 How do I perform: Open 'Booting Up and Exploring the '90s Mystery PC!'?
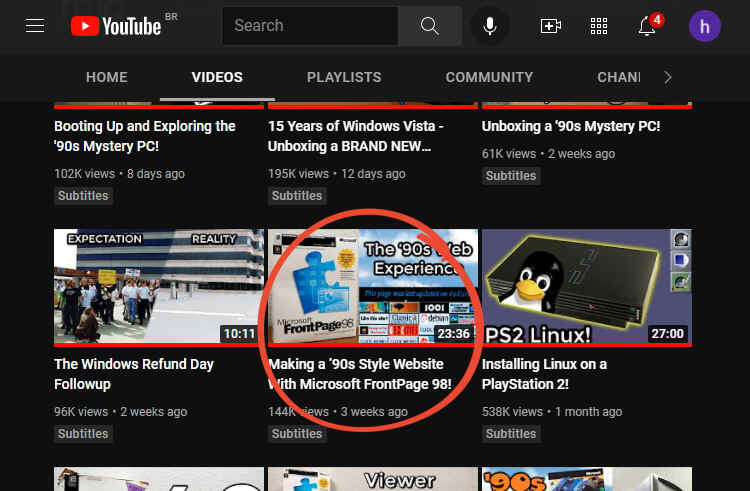[x=145, y=136]
